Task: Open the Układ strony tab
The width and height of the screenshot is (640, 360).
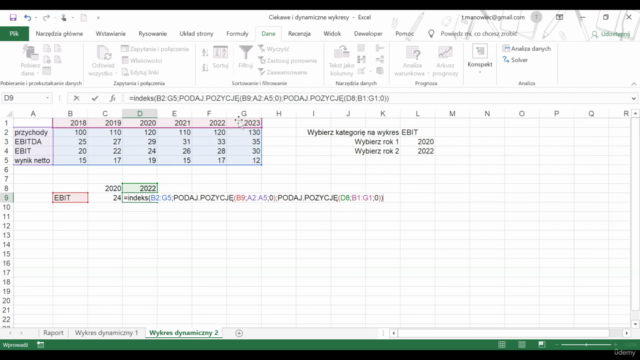Action: point(196,34)
